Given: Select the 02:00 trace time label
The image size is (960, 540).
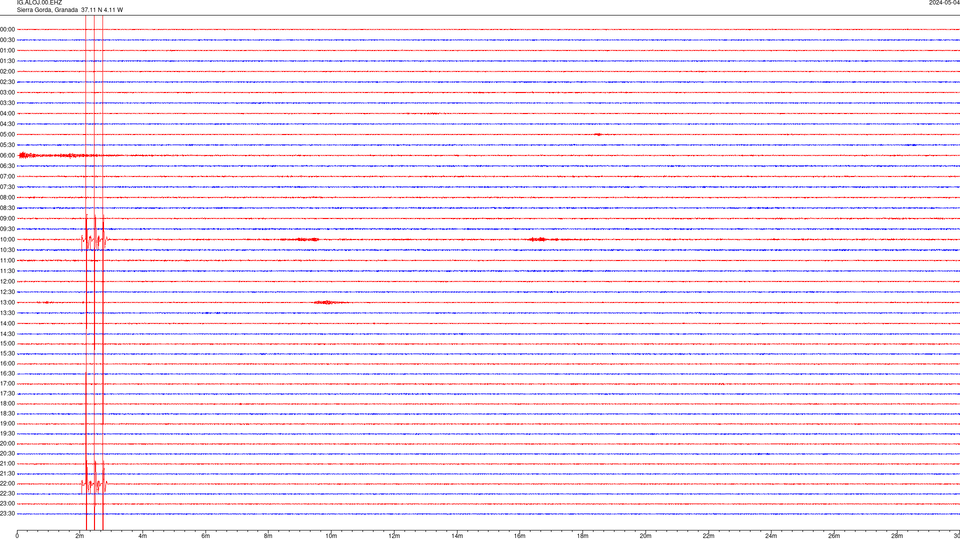Looking at the screenshot, I should coord(7,72).
